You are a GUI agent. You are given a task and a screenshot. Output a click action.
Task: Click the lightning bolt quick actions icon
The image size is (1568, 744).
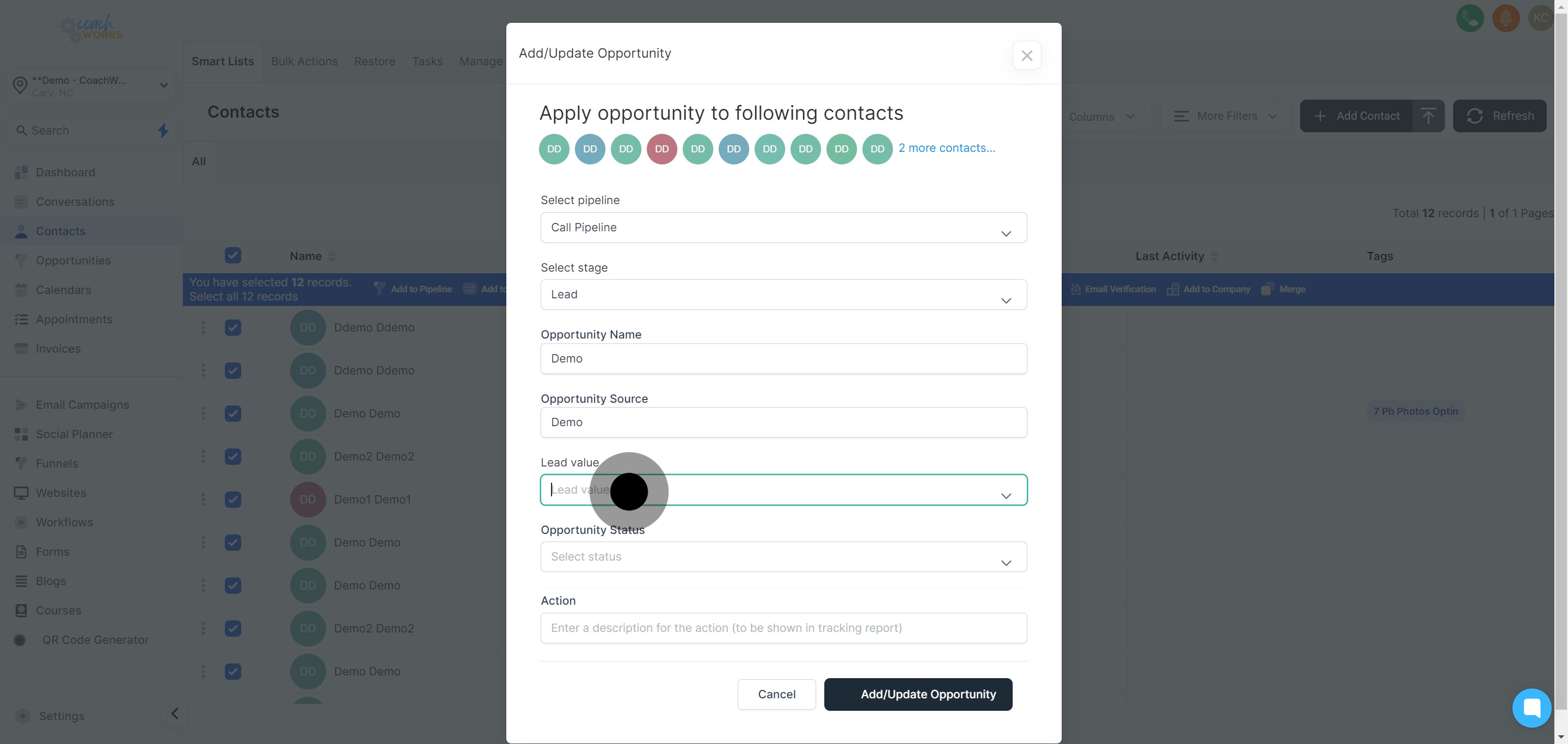click(163, 130)
